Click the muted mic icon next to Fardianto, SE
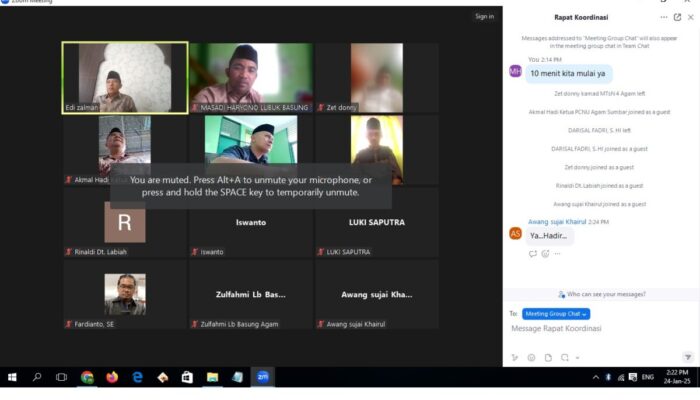Image resolution: width=700 pixels, height=400 pixels. click(69, 324)
